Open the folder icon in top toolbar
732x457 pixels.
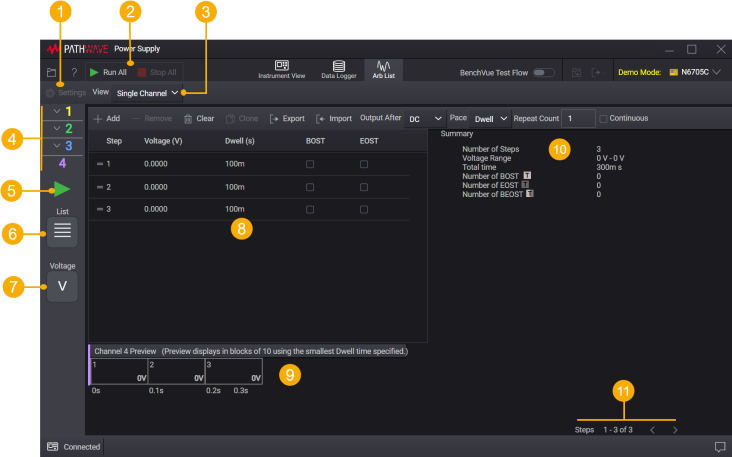51,72
